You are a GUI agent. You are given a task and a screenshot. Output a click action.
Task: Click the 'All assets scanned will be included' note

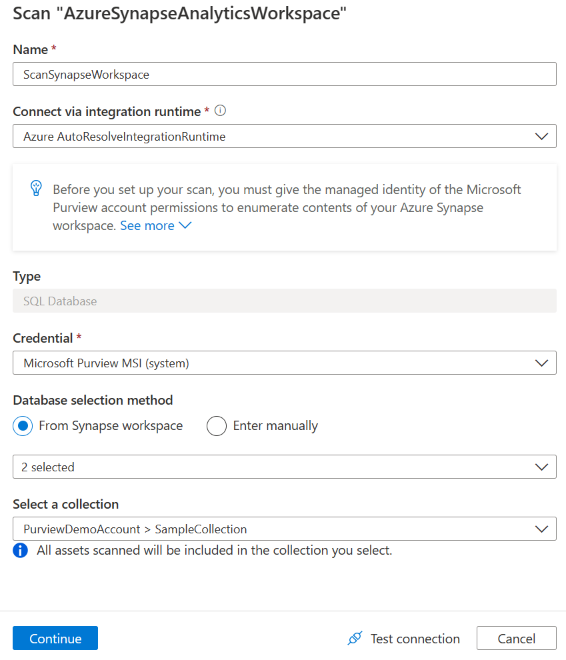pos(214,550)
